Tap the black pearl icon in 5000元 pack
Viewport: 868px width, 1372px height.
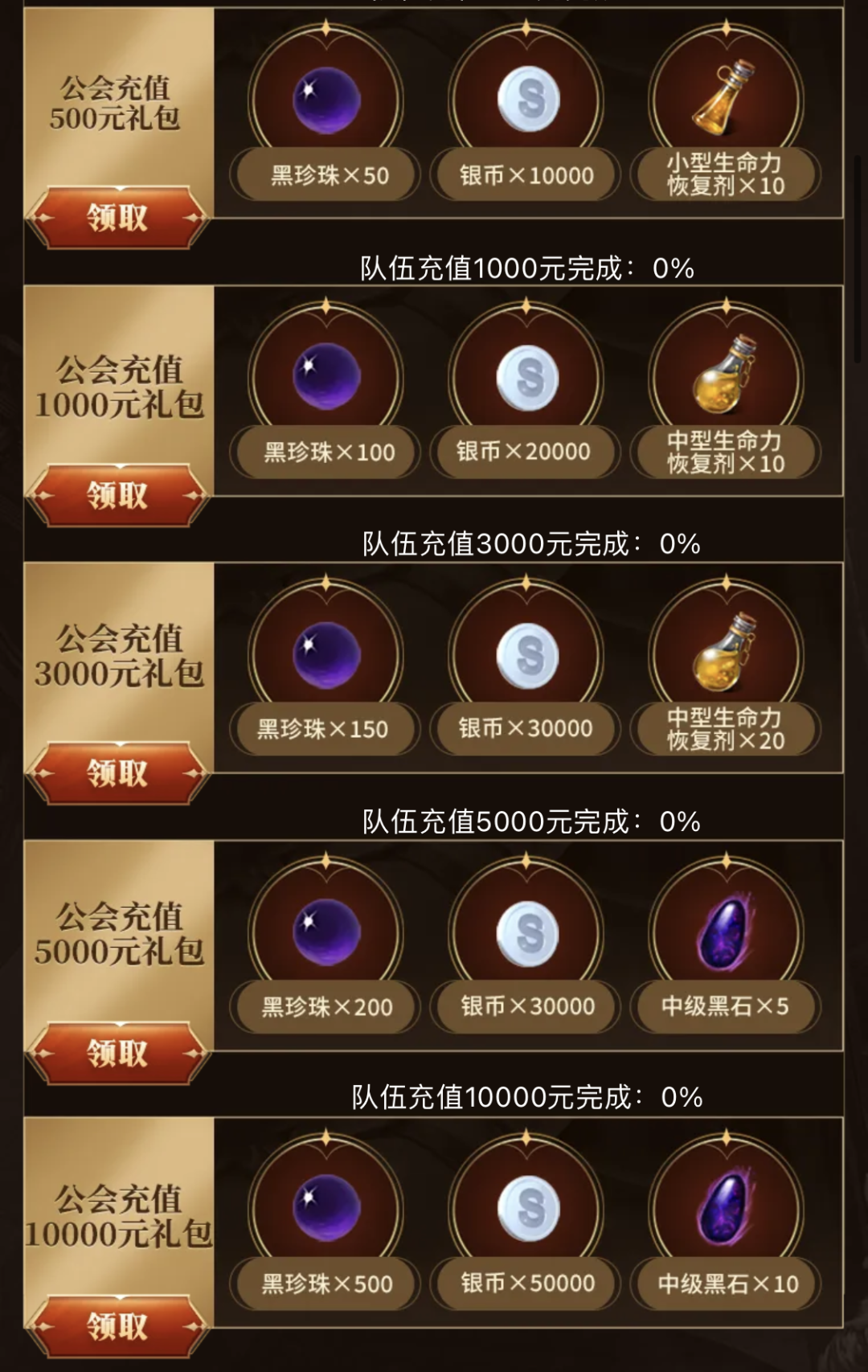point(325,932)
